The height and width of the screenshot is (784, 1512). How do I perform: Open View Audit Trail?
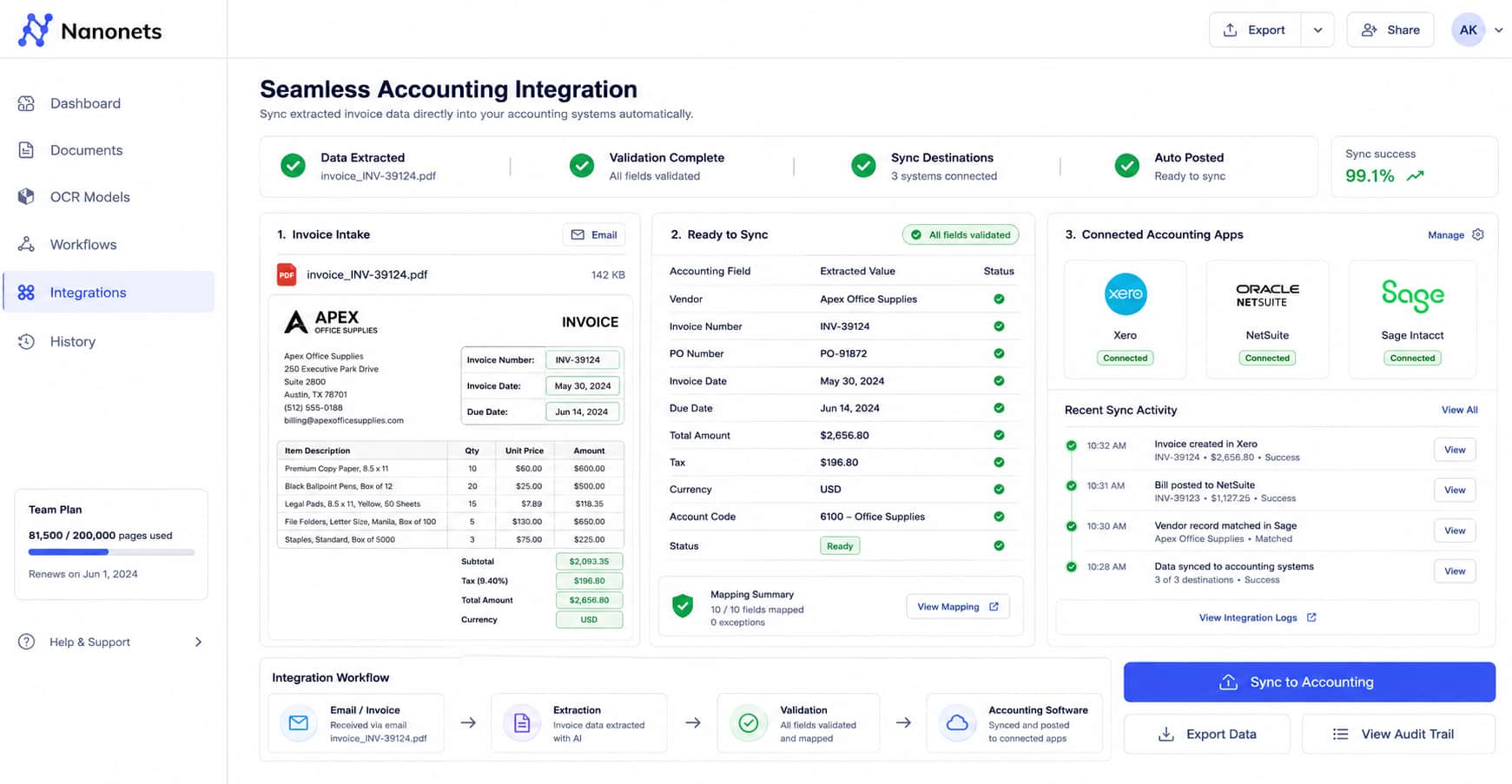(x=1398, y=735)
